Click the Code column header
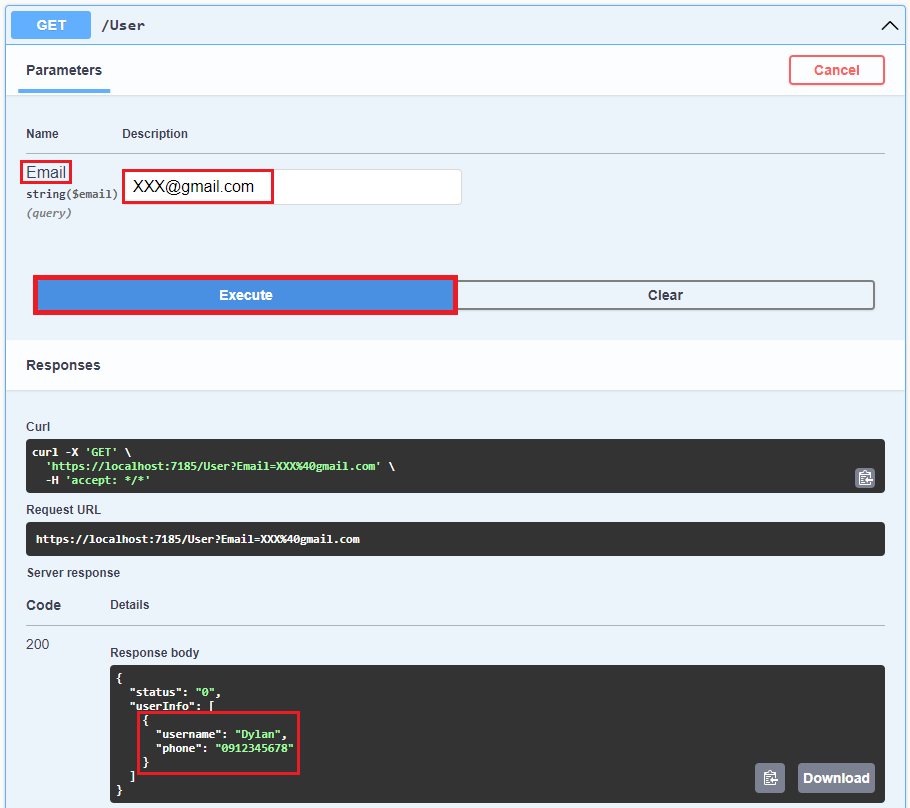 (44, 605)
